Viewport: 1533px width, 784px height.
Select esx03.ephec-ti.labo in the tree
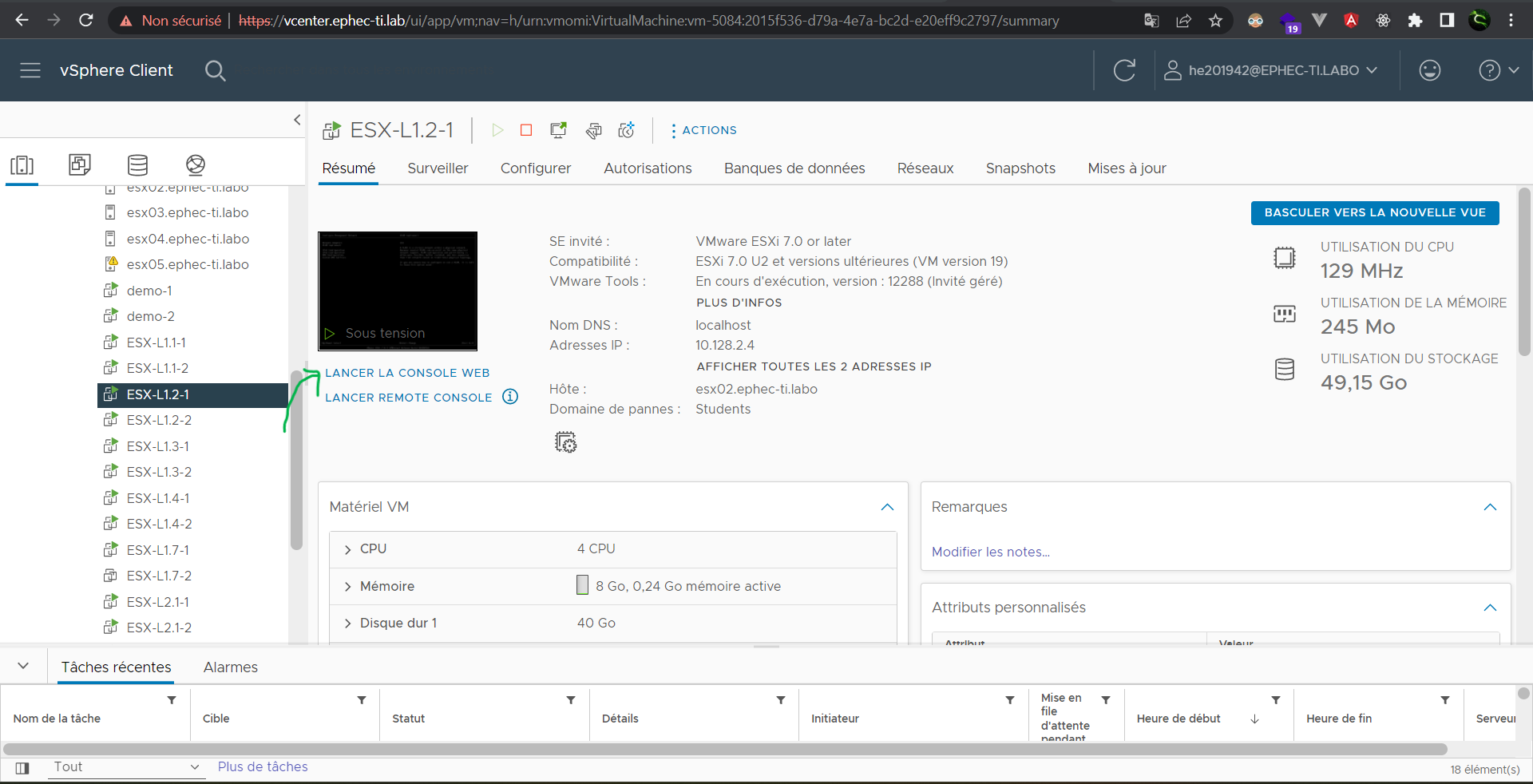(188, 212)
